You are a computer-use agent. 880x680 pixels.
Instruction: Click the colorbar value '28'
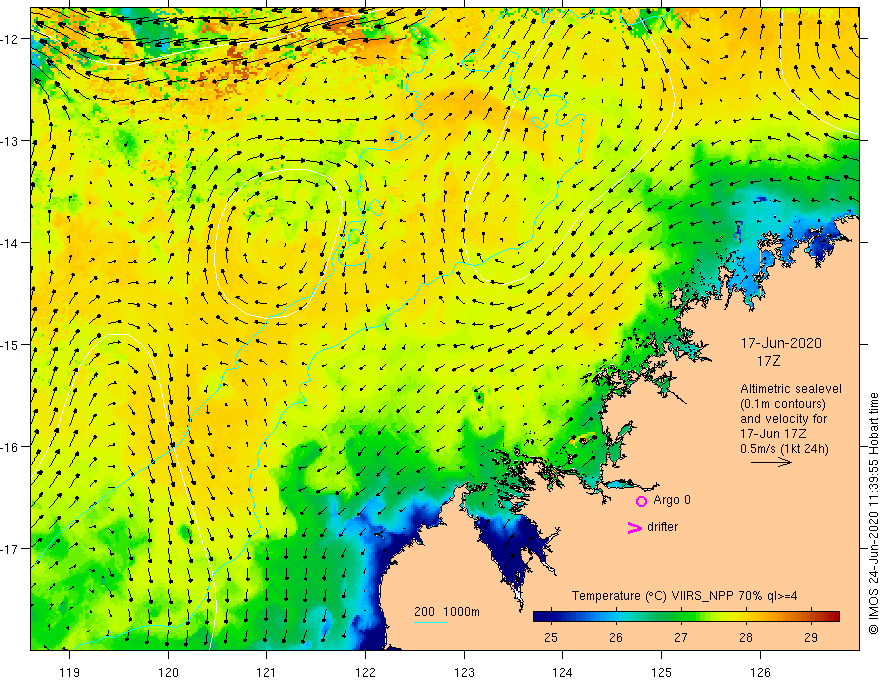(x=746, y=638)
